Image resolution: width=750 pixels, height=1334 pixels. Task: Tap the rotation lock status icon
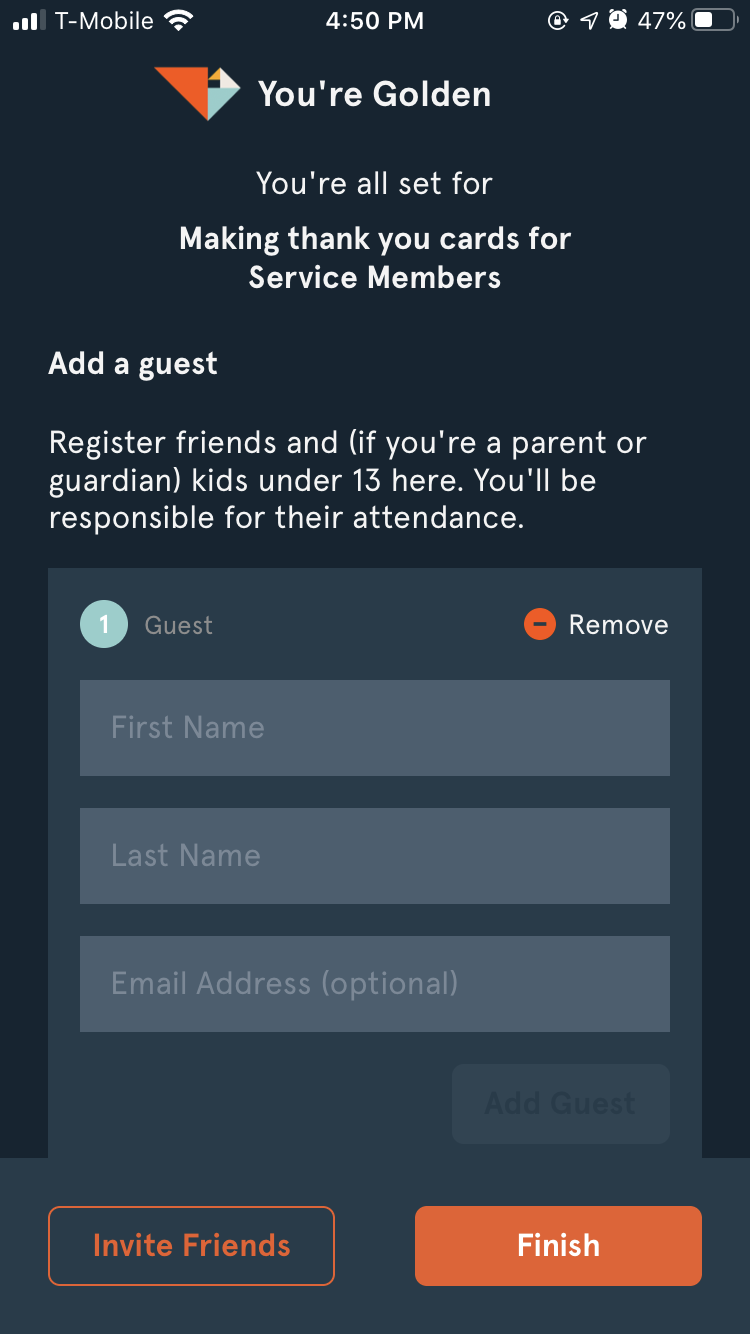pos(558,21)
